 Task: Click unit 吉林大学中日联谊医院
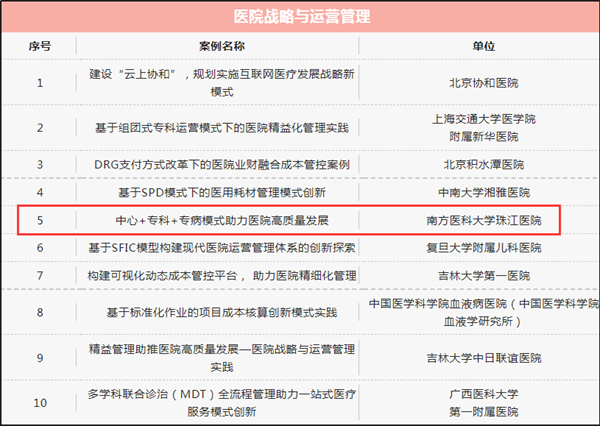point(484,358)
